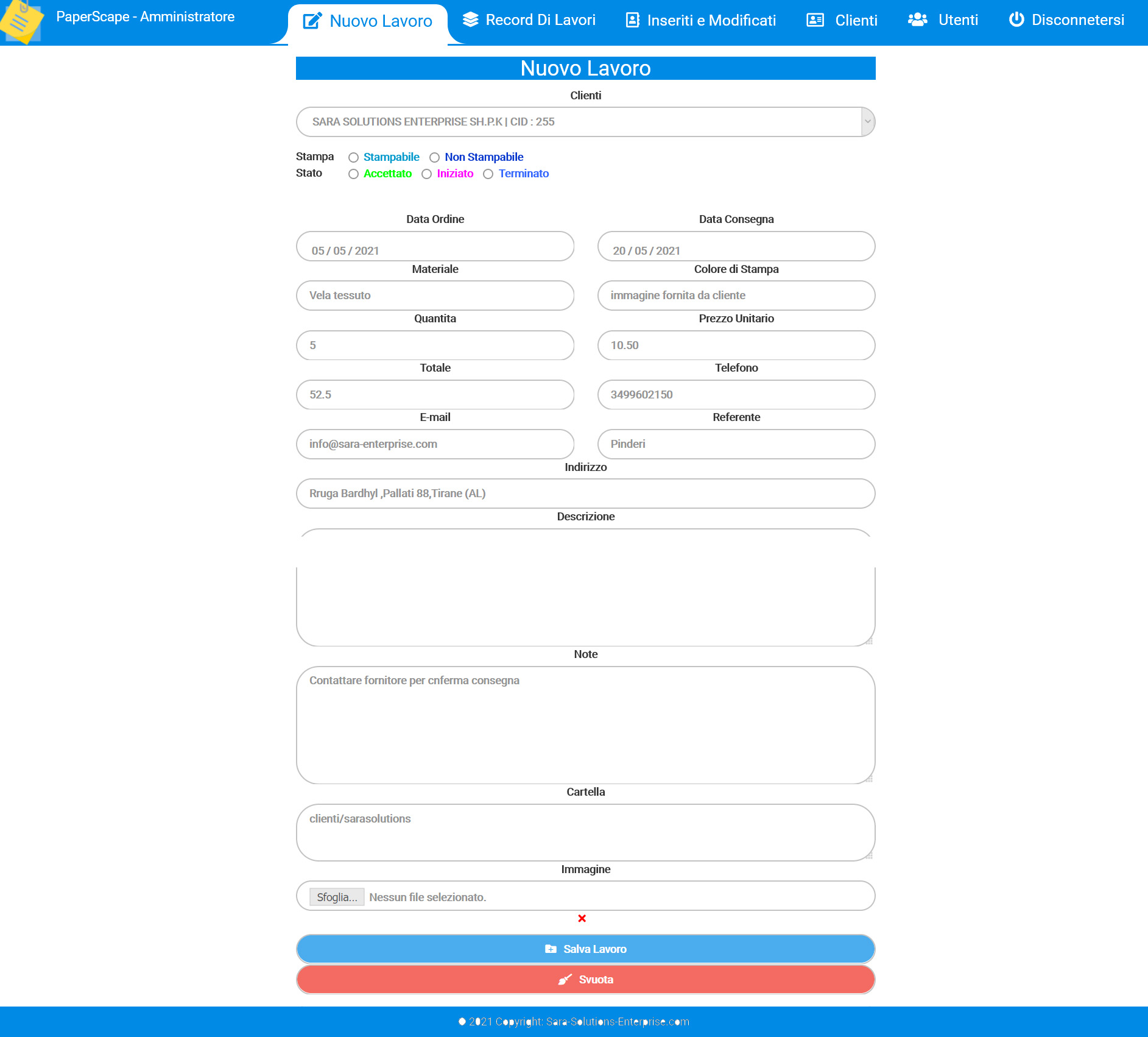Click the pencil edit icon in Nuovo Lavoro tab
Image resolution: width=1148 pixels, height=1037 pixels.
[312, 21]
